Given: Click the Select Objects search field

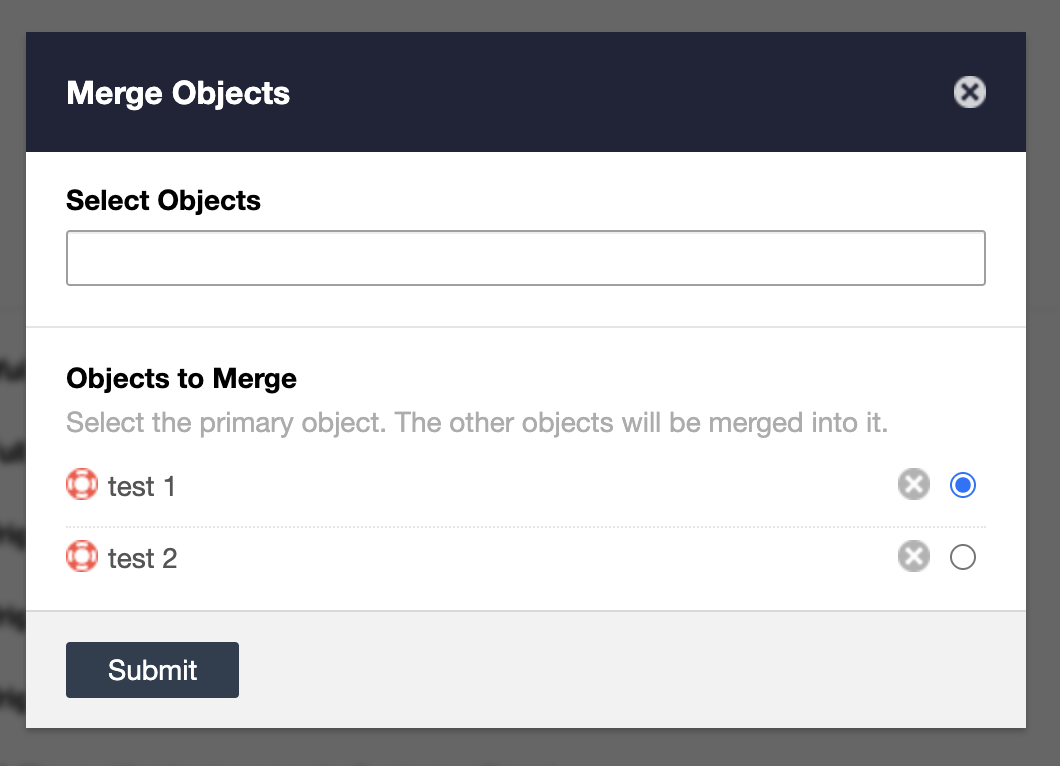Looking at the screenshot, I should pos(526,258).
